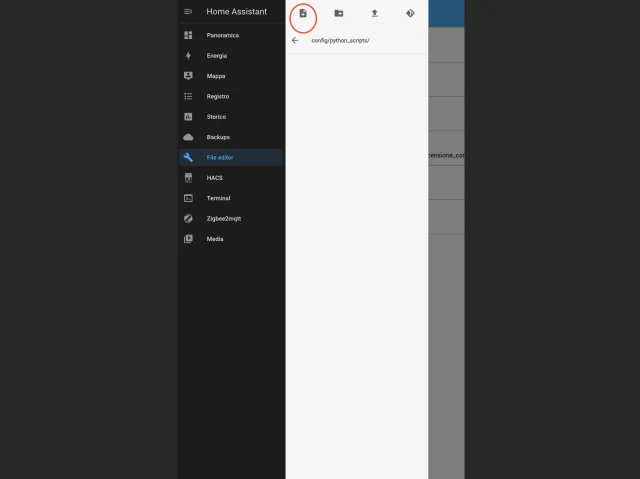The width and height of the screenshot is (640, 479).
Task: Open Panoramica dashboard
Action: [222, 35]
